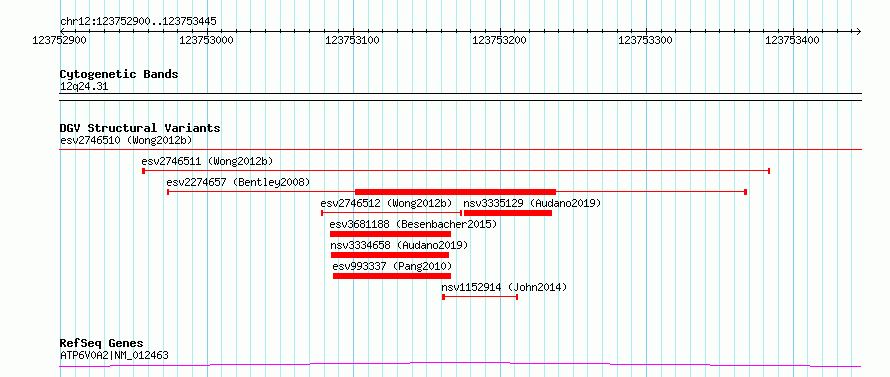890x377 pixels.
Task: Open the nsv3334658 (Audano2019) variant label
Action: point(399,245)
